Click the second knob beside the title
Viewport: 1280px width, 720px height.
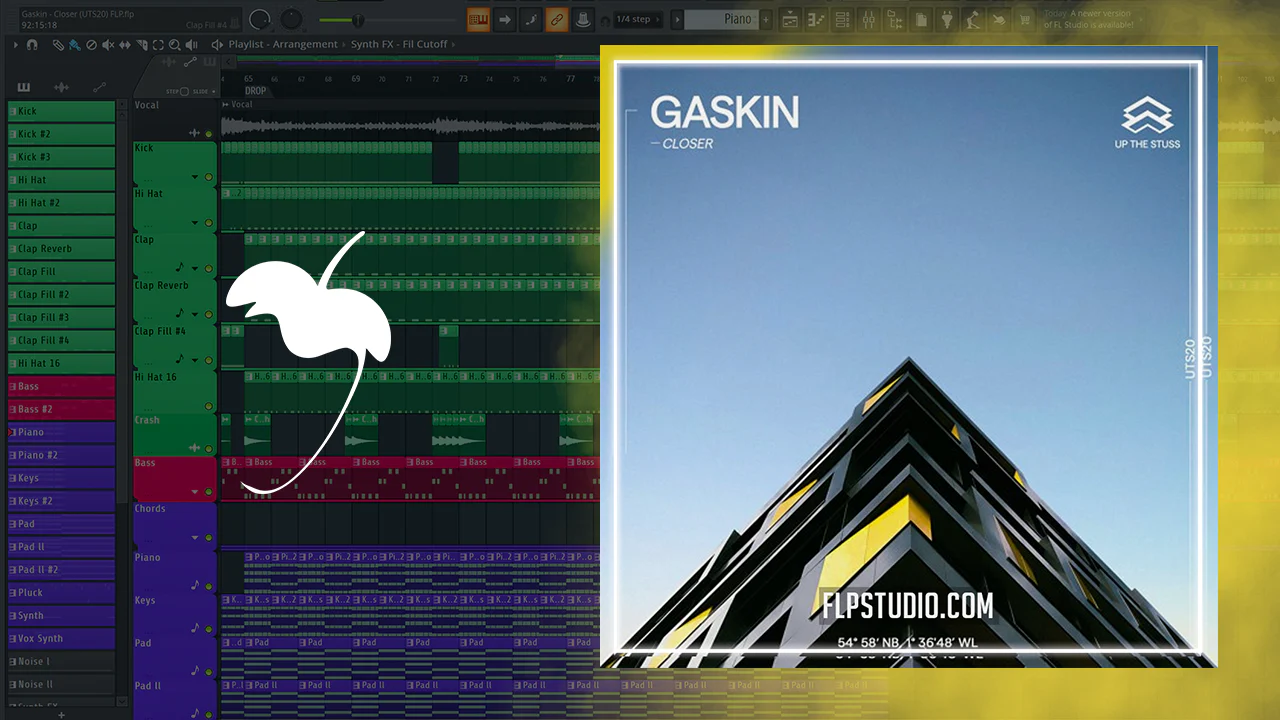tap(292, 19)
